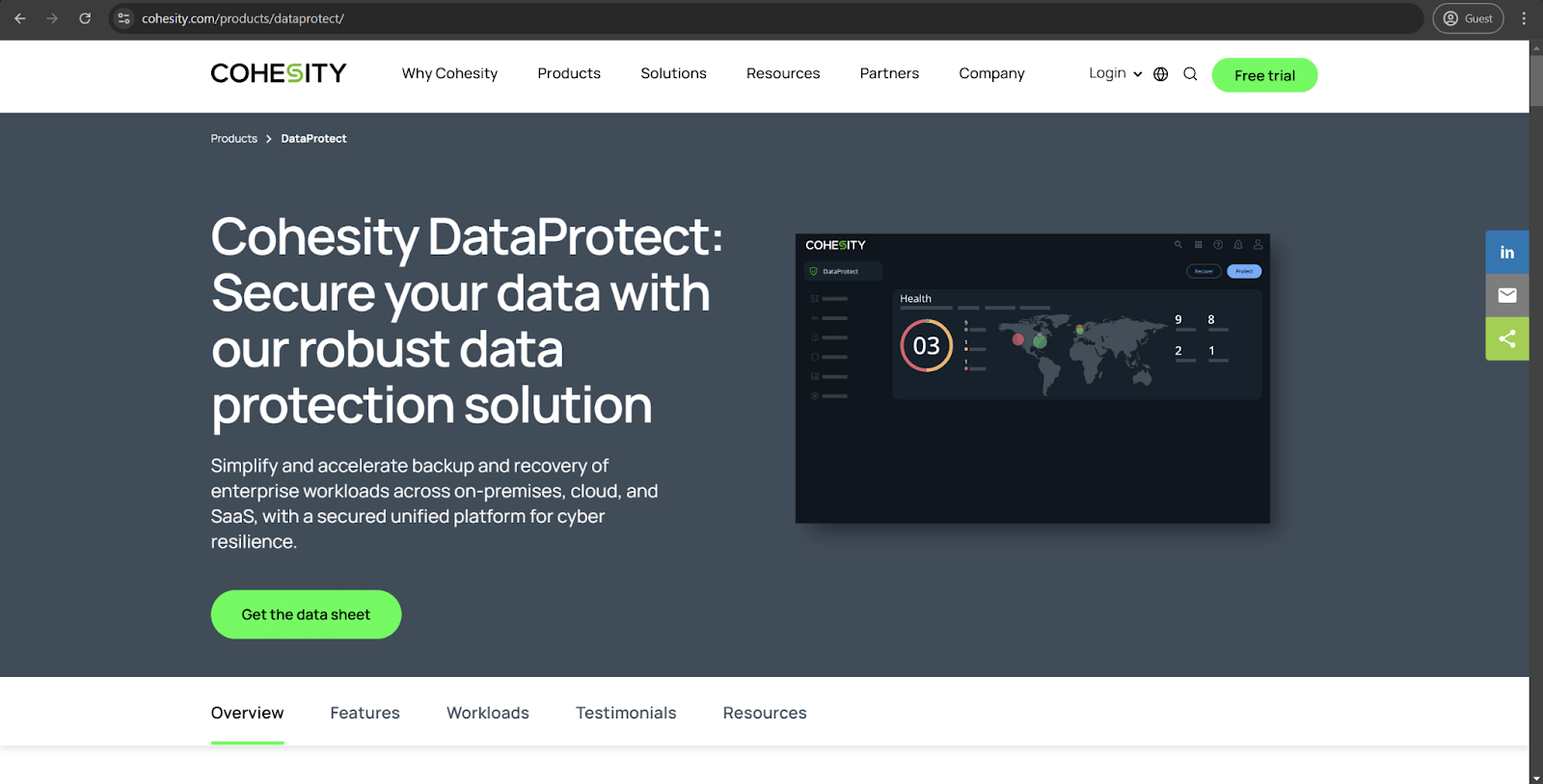Switch to the Features tab
Screen dimensions: 1543x784
[x=365, y=713]
